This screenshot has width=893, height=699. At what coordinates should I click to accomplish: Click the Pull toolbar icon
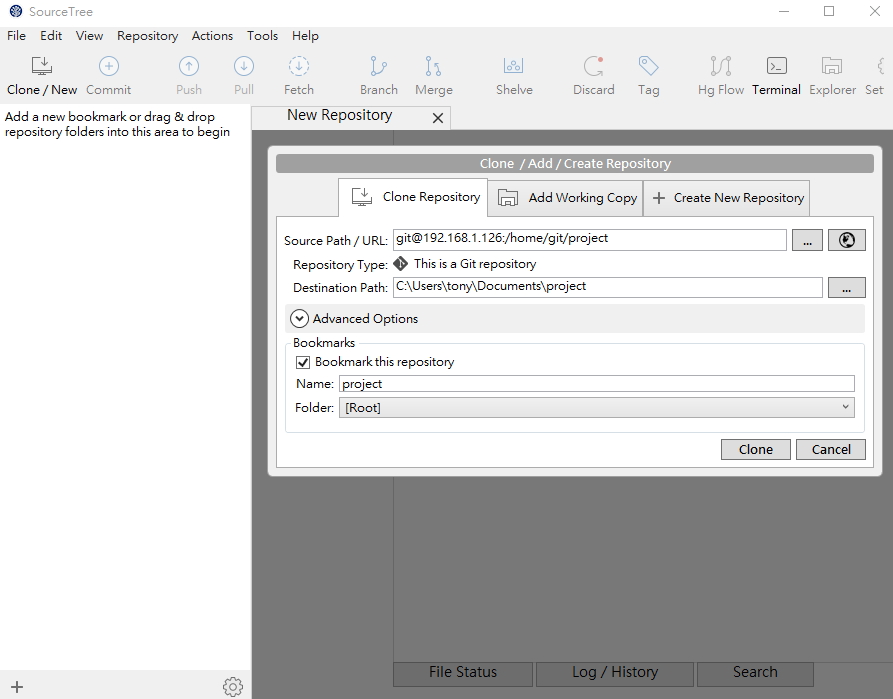coord(244,67)
